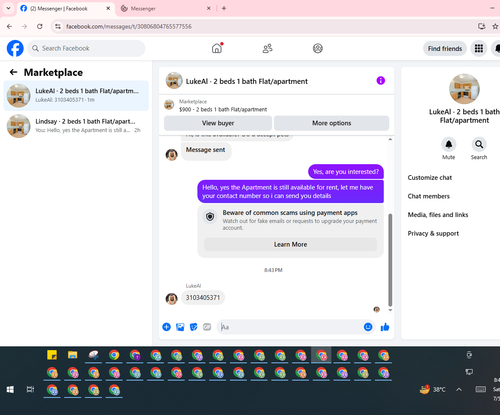Open the Facebook apps grid menu

point(479,49)
